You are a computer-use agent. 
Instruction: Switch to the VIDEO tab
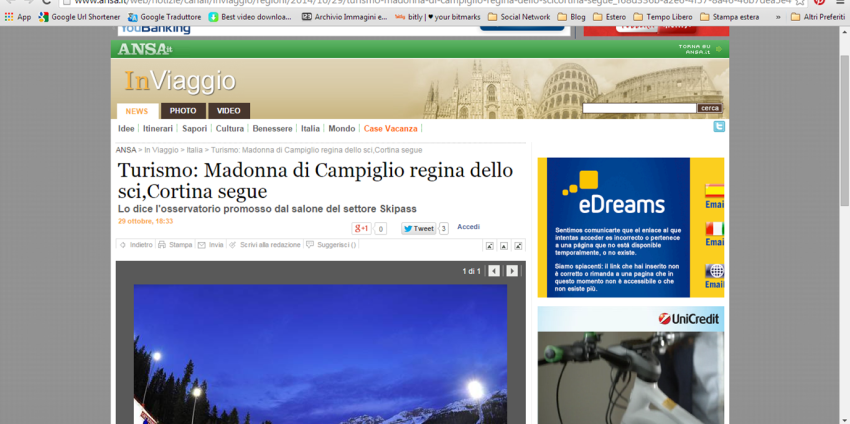click(x=229, y=111)
